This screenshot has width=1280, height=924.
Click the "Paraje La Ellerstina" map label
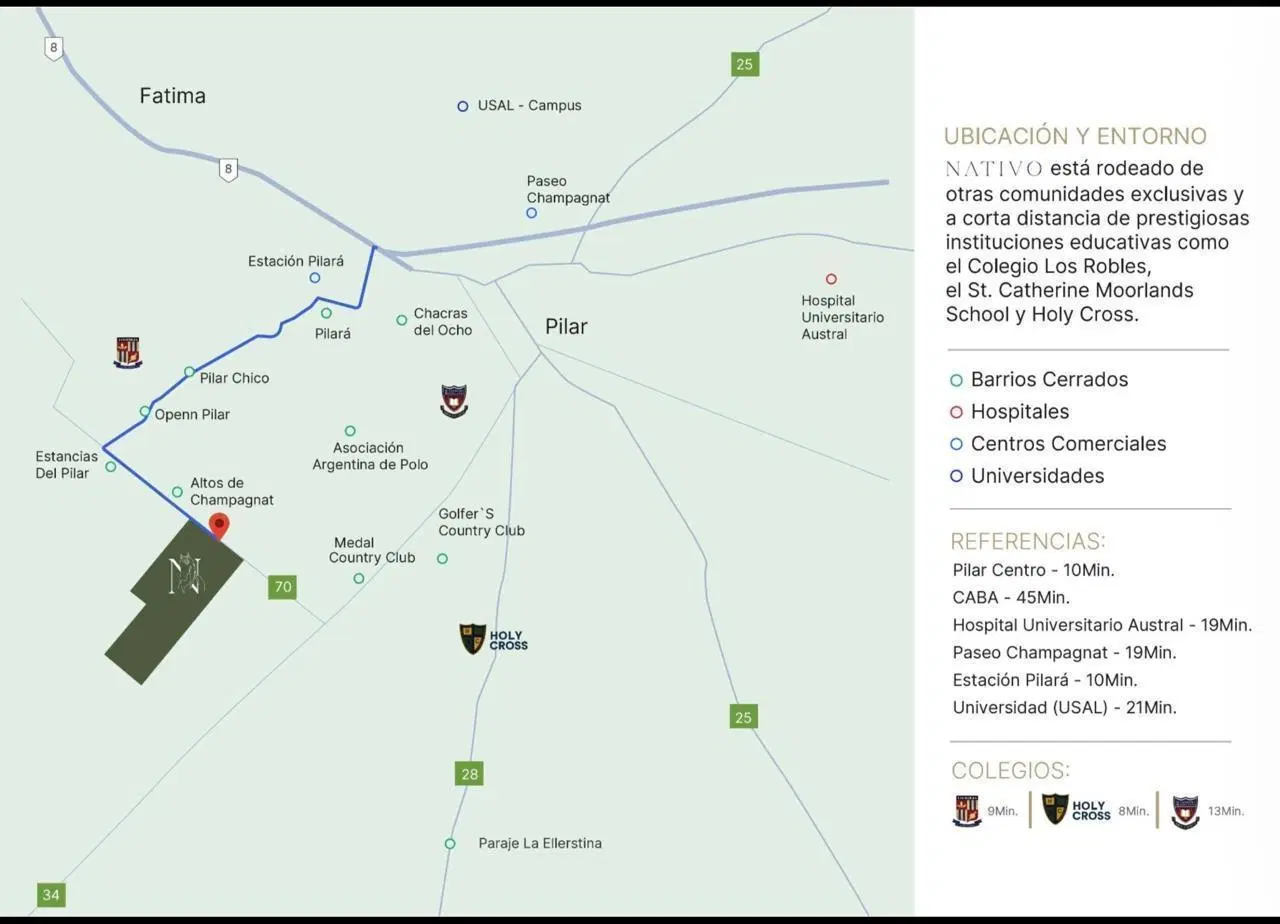540,844
